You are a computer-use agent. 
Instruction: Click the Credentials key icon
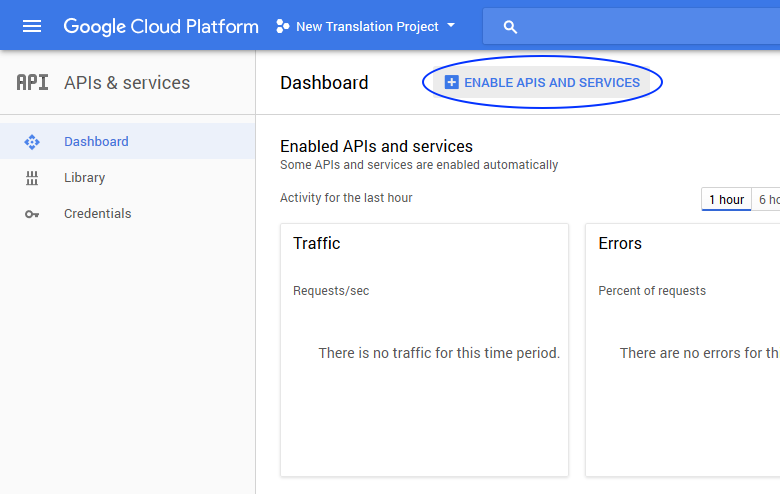32,214
